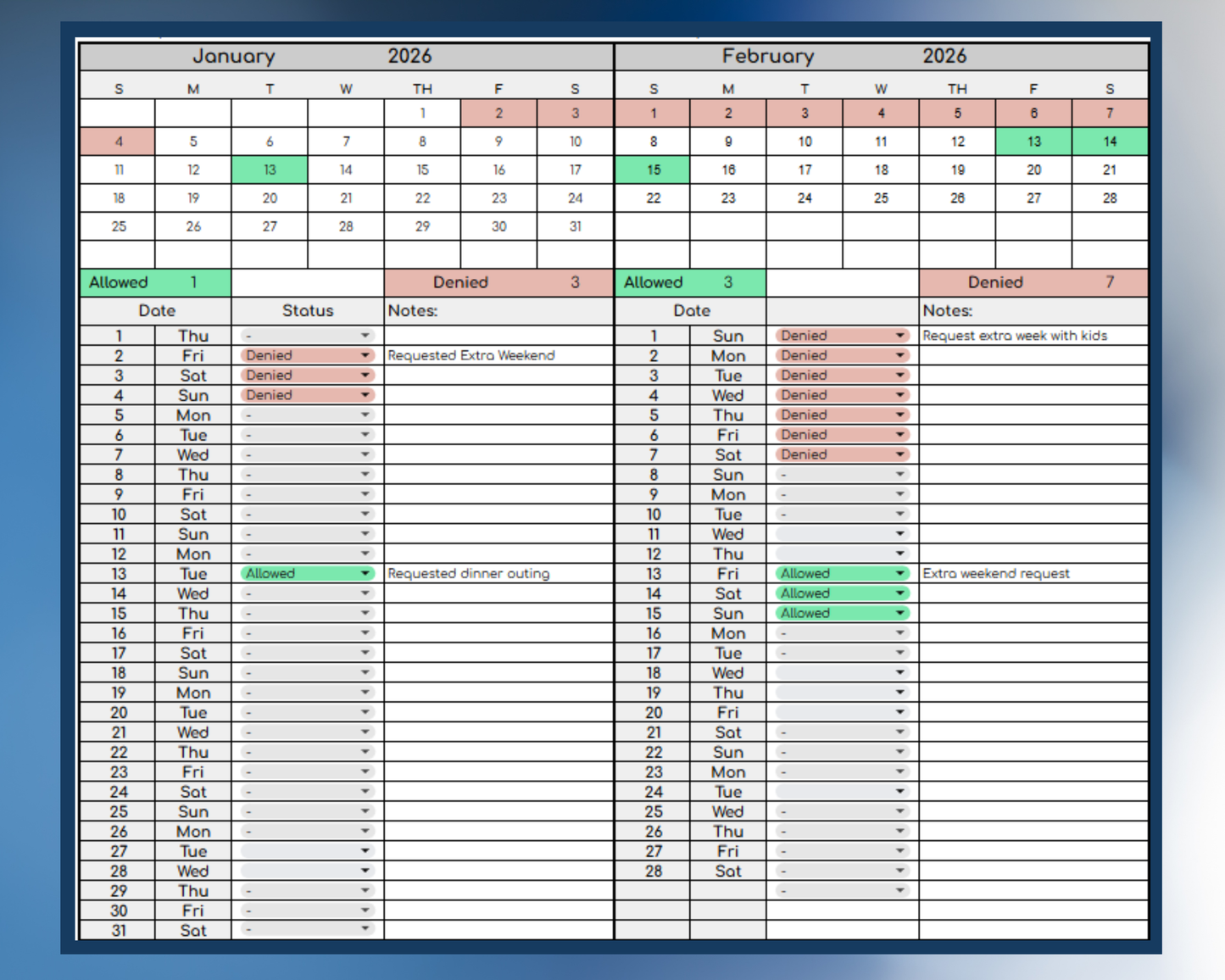This screenshot has height=980, width=1225.
Task: Open status dropdown for February 23 Mon
Action: (843, 771)
